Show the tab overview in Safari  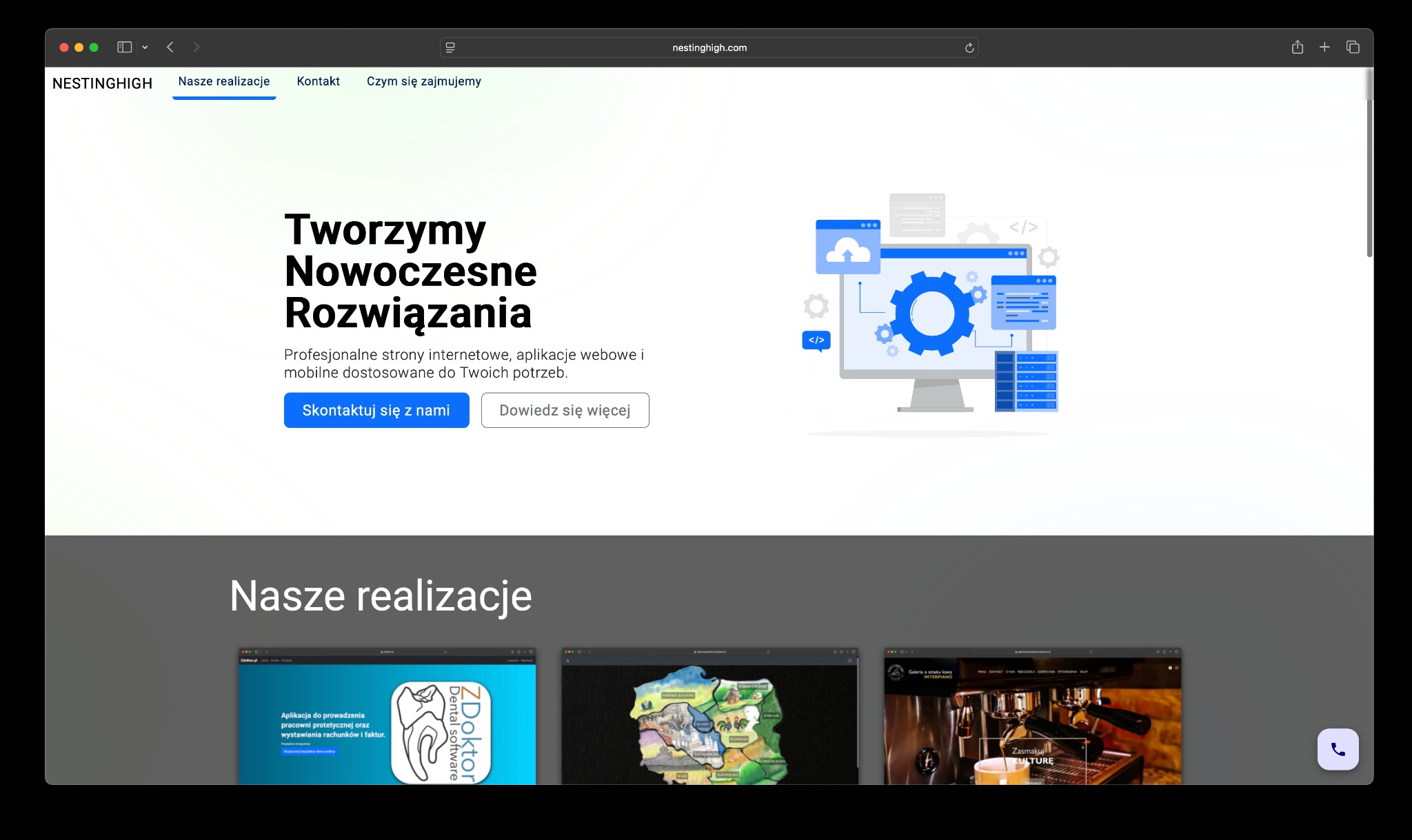tap(1353, 47)
